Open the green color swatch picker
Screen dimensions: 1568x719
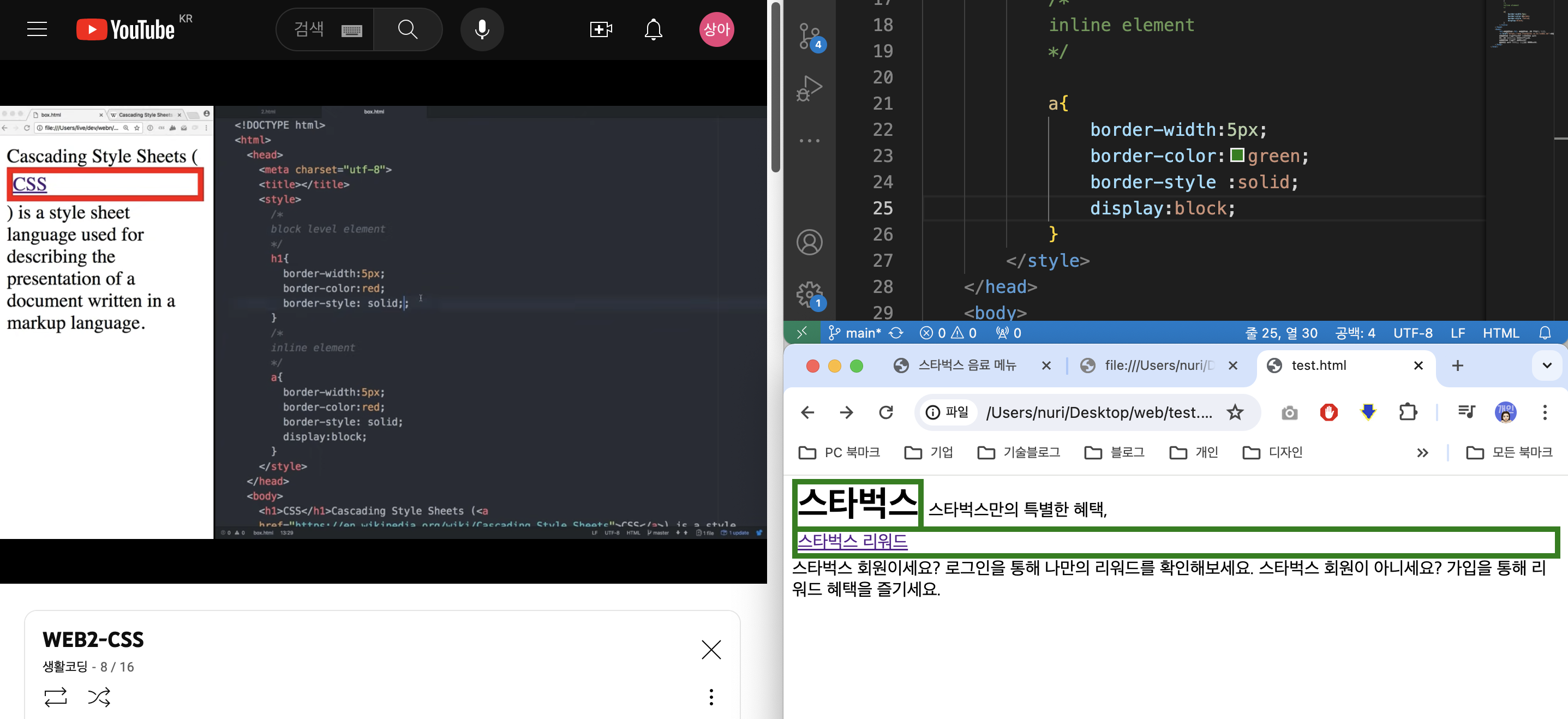coord(1237,155)
